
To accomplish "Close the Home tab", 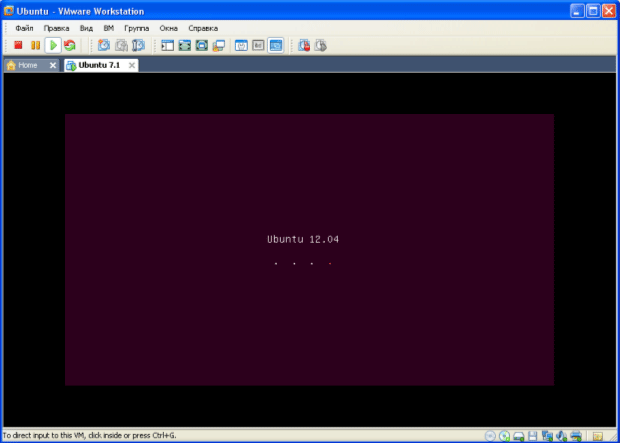I will [x=53, y=66].
